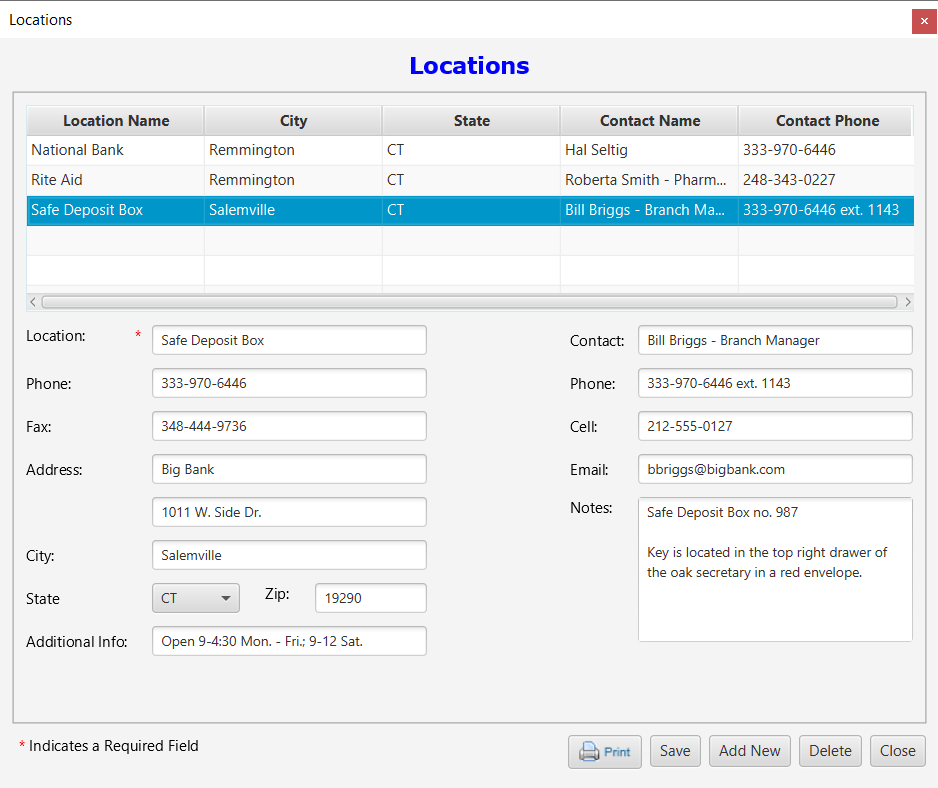Delete the selected location
The image size is (938, 788).
click(x=830, y=751)
